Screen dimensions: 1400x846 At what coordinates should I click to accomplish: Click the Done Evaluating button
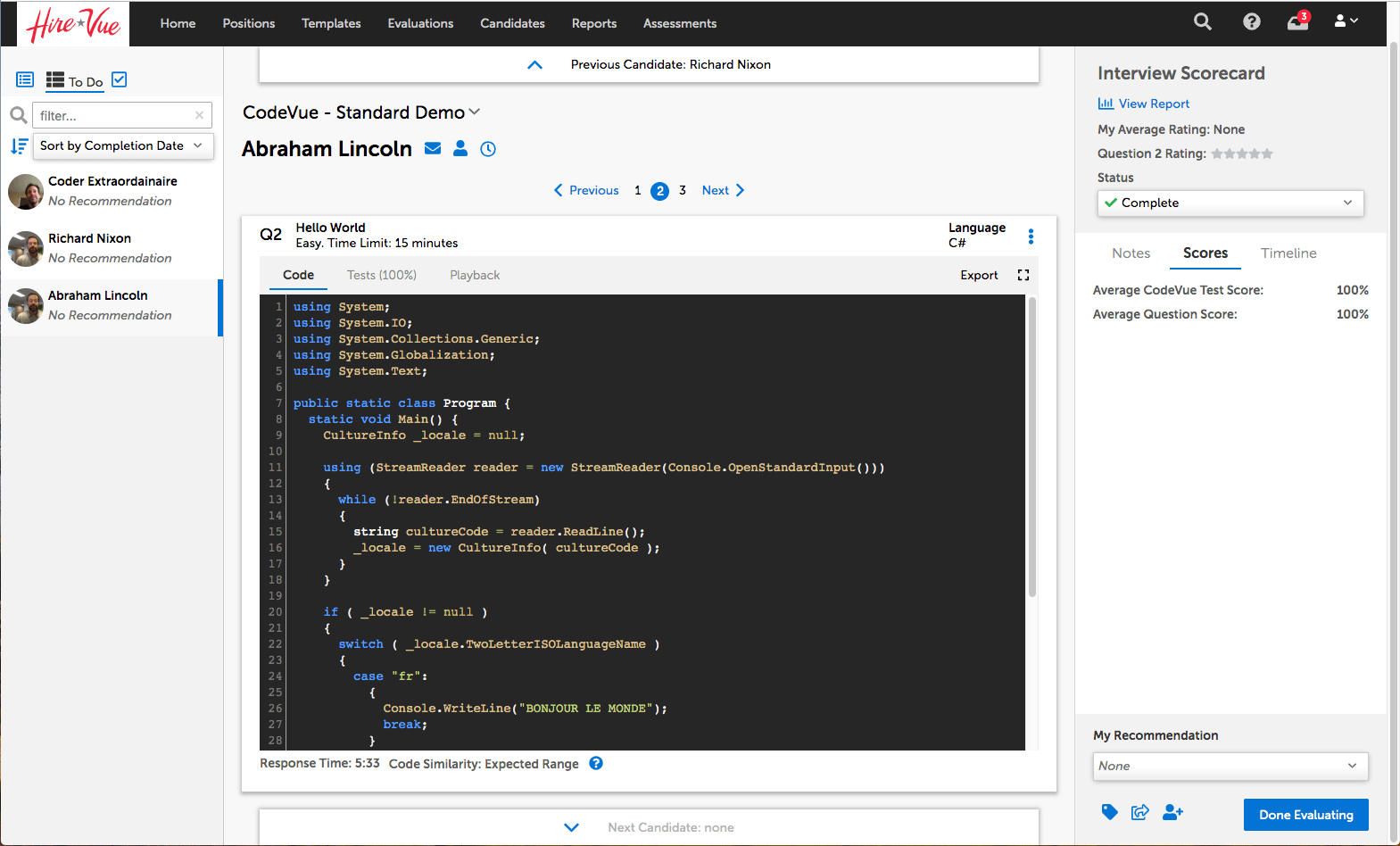coord(1306,815)
